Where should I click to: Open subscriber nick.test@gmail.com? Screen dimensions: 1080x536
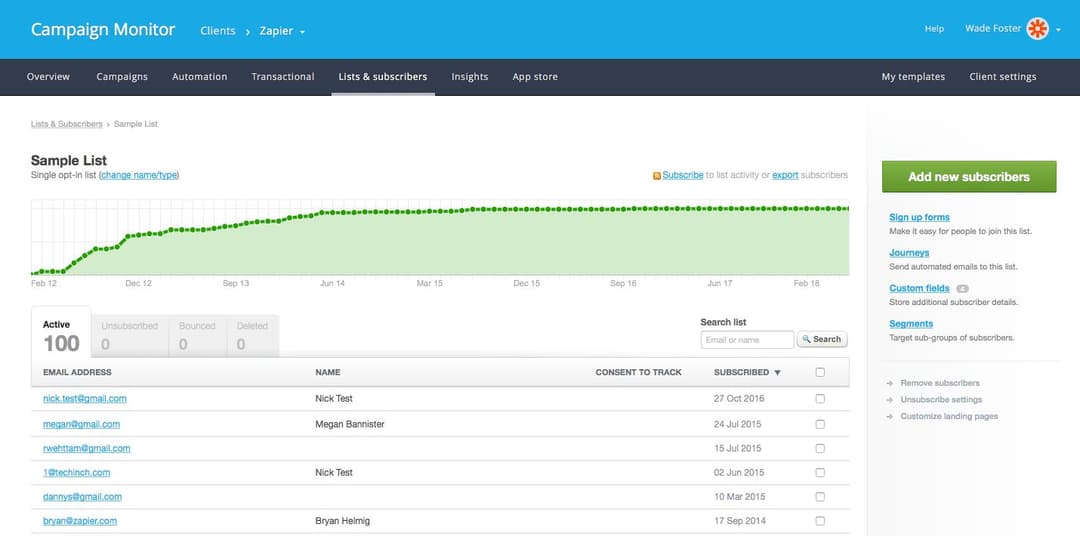coord(84,399)
